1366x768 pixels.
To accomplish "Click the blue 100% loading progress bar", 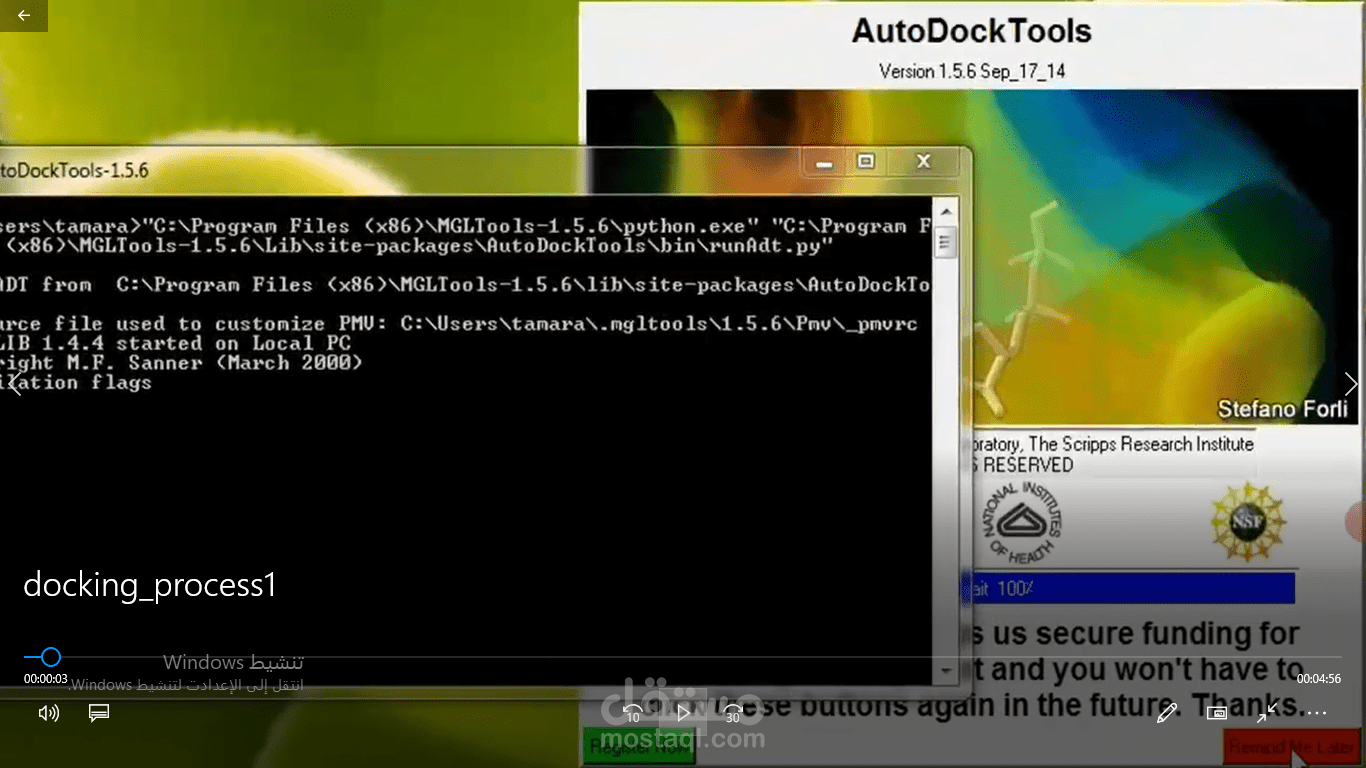I will pyautogui.click(x=1128, y=588).
